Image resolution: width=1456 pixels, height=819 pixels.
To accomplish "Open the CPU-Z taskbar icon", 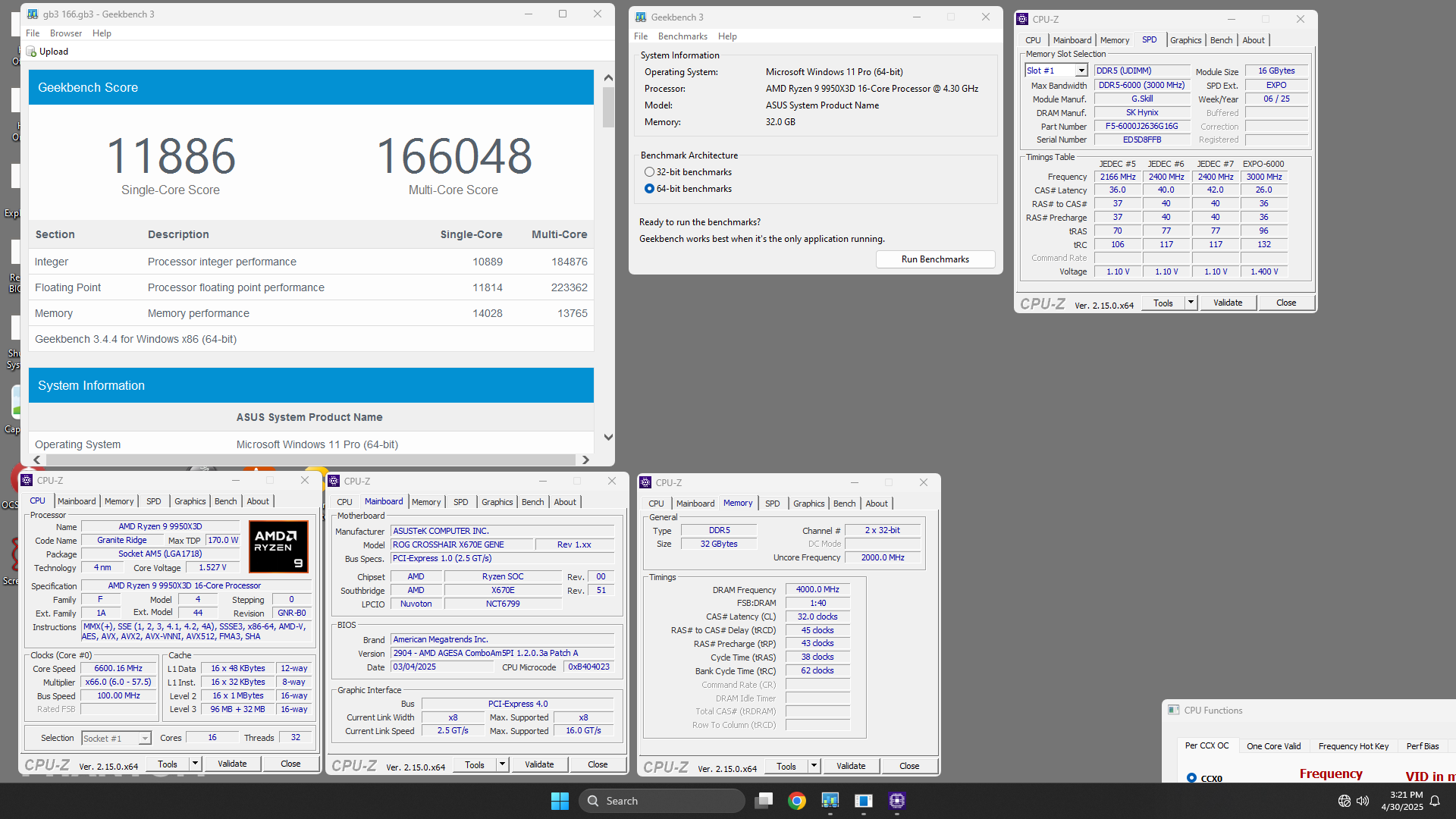I will (897, 801).
